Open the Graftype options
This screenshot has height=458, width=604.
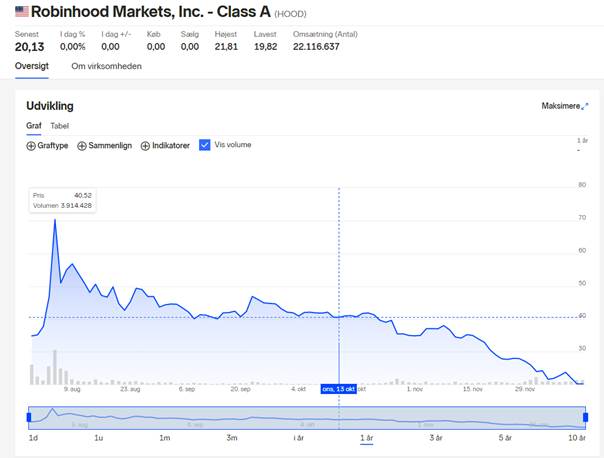click(x=47, y=146)
